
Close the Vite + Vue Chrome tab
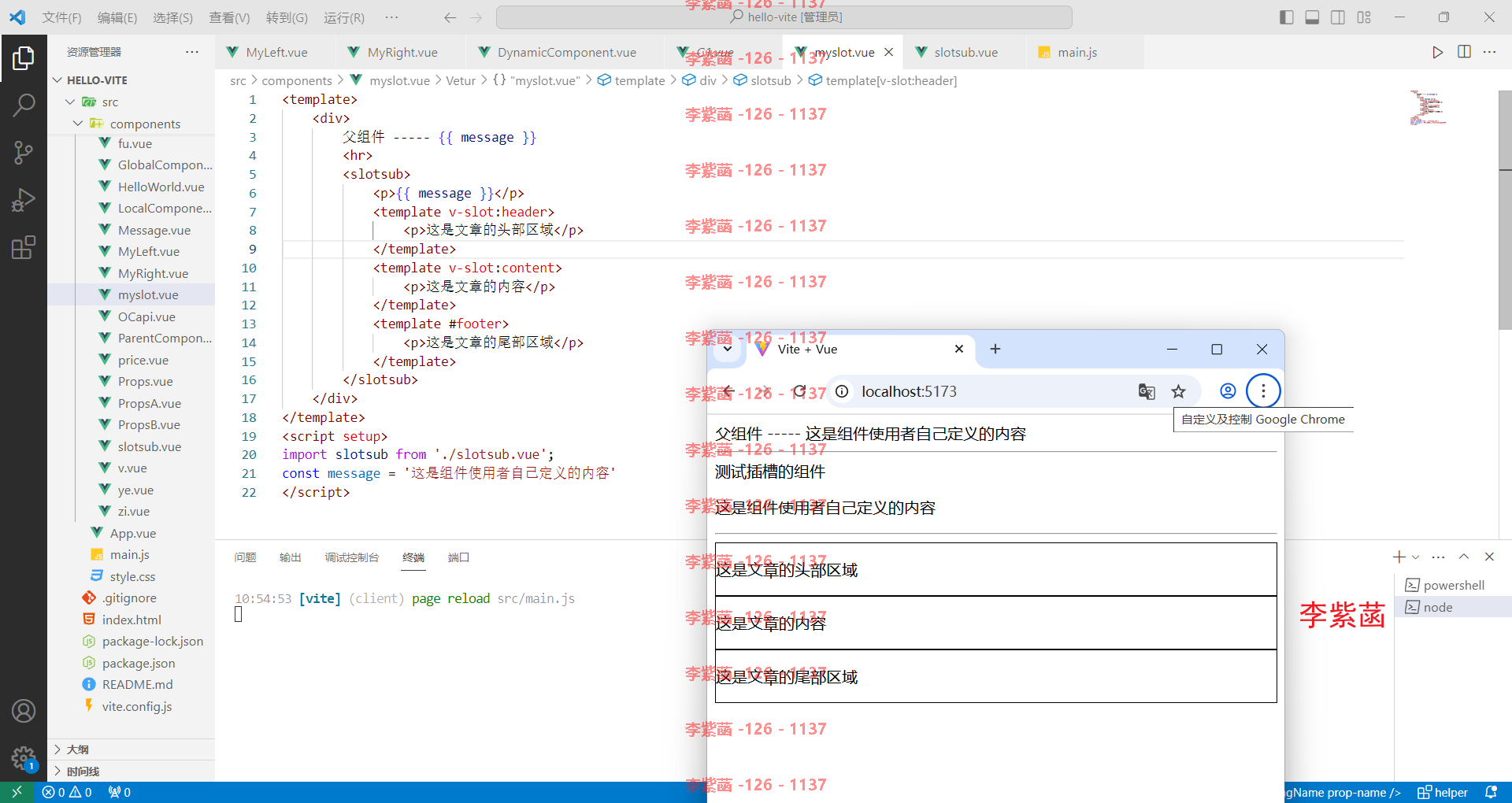click(959, 349)
